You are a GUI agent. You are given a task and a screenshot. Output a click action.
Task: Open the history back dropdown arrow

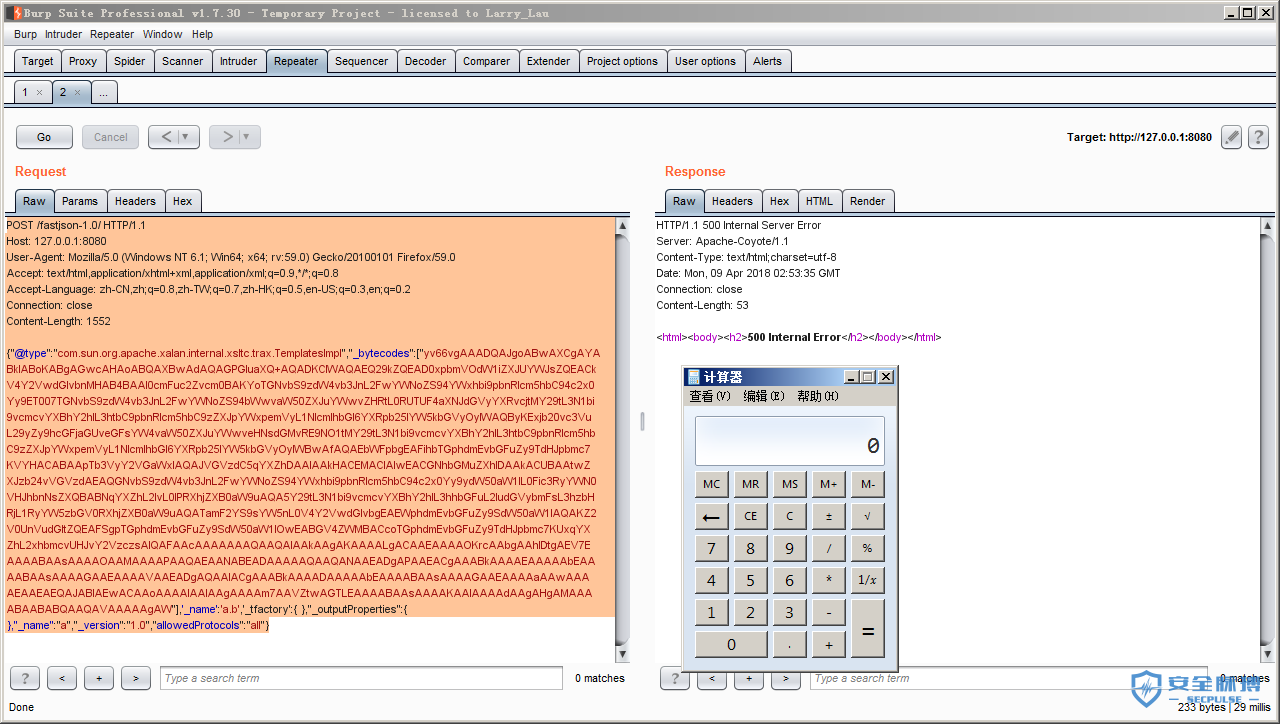186,137
